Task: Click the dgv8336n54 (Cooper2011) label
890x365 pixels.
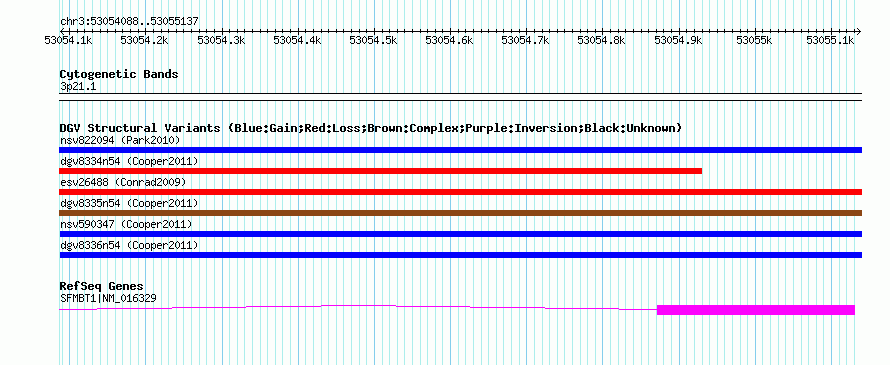Action: click(129, 245)
